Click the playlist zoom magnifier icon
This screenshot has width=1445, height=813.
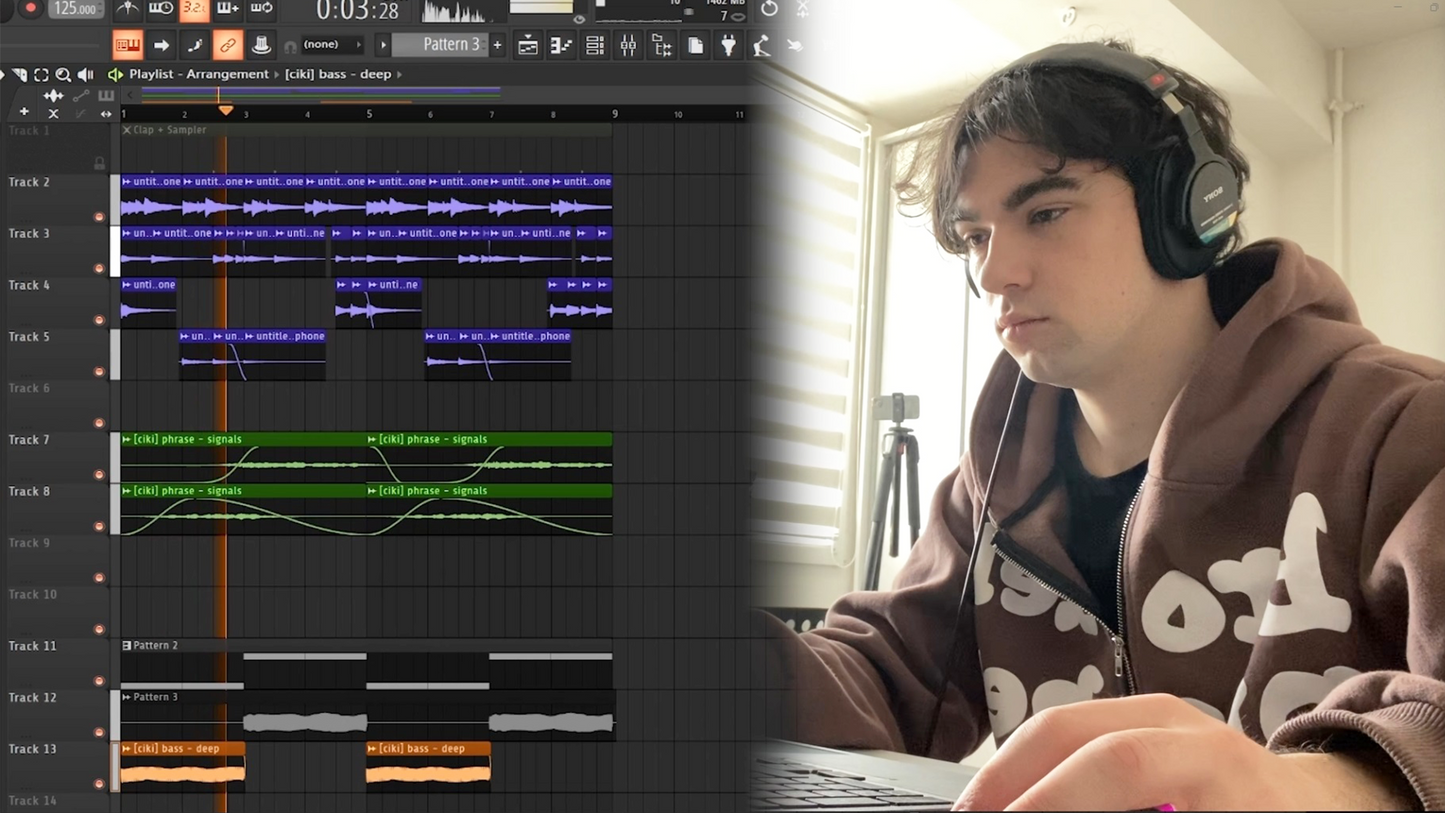coord(63,74)
